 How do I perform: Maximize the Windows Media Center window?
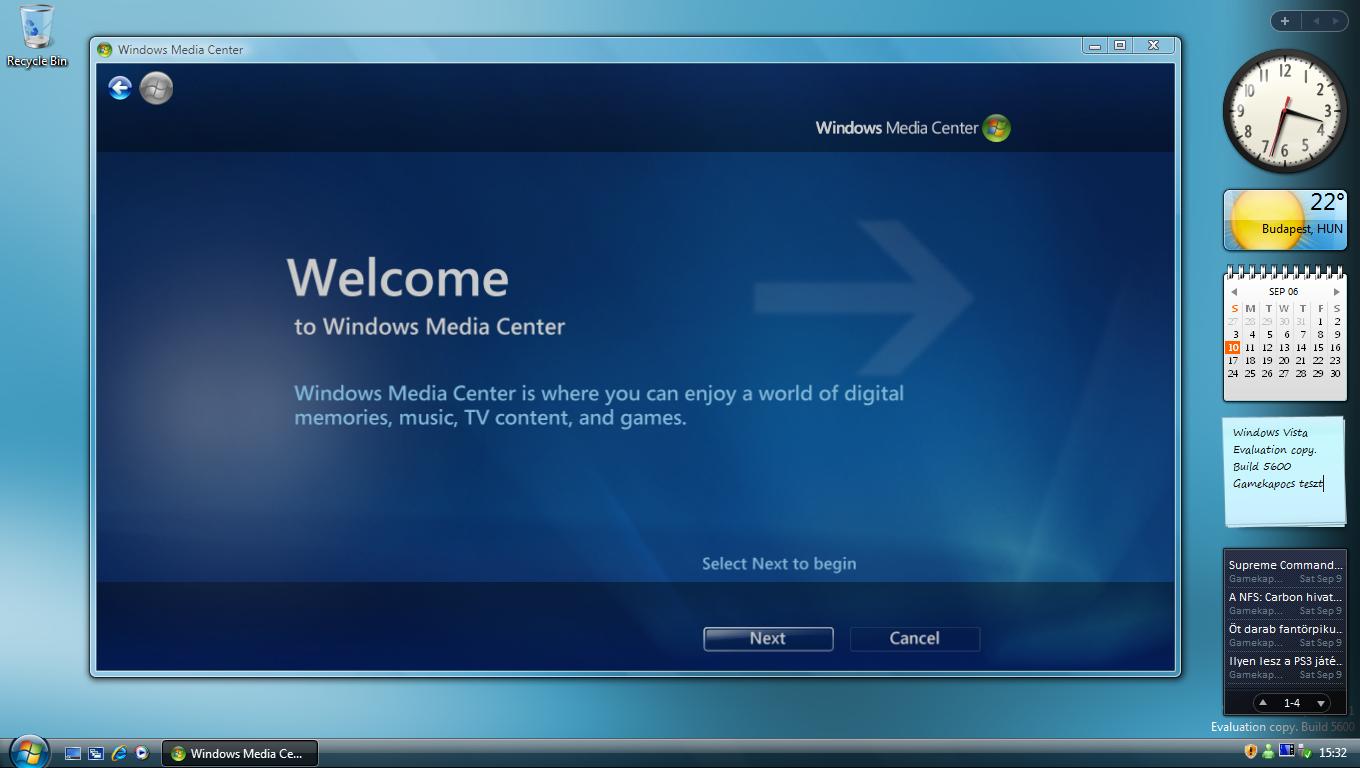[x=1120, y=46]
